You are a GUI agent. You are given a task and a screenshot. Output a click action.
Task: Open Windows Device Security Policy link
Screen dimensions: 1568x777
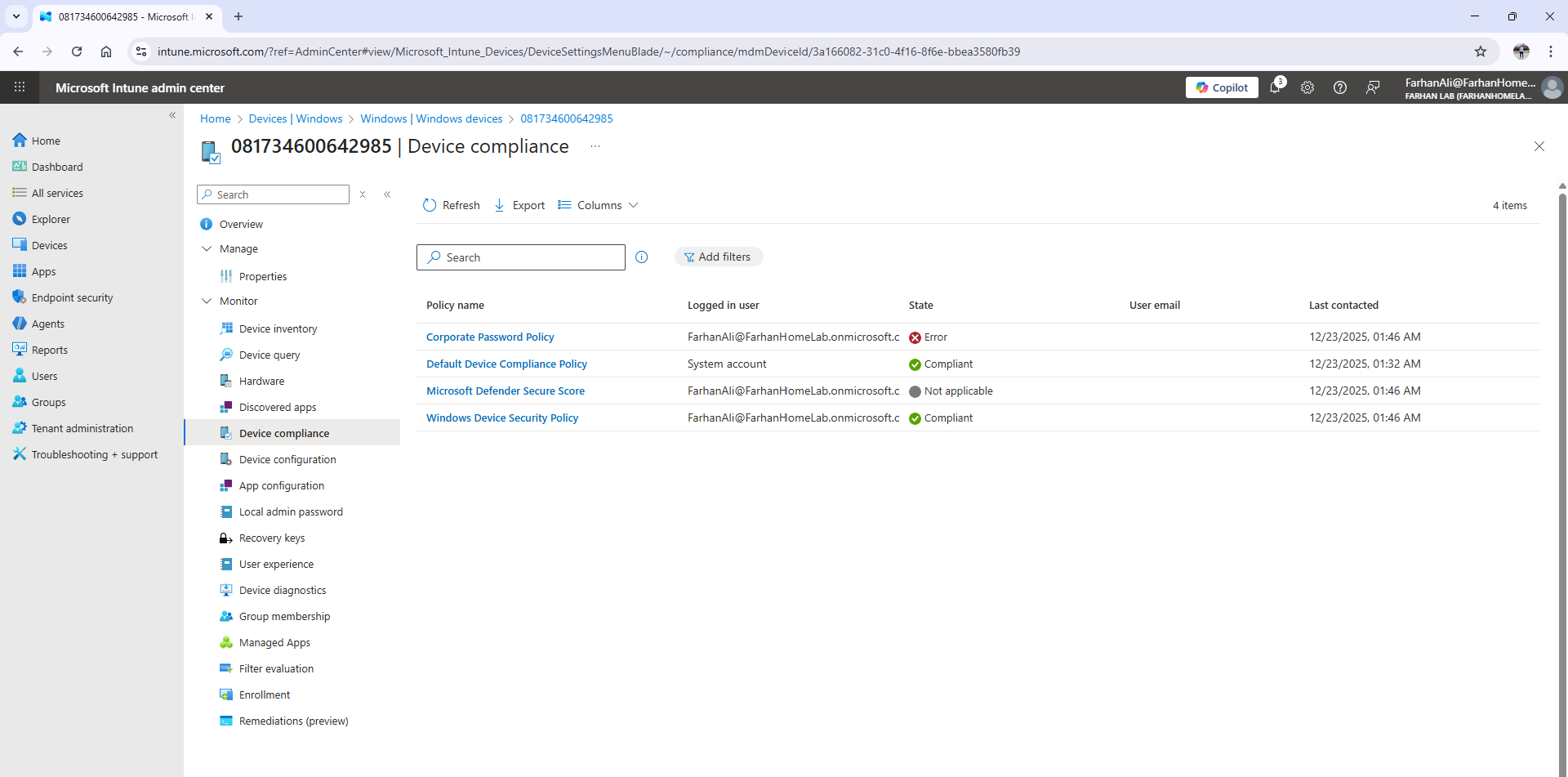(502, 418)
